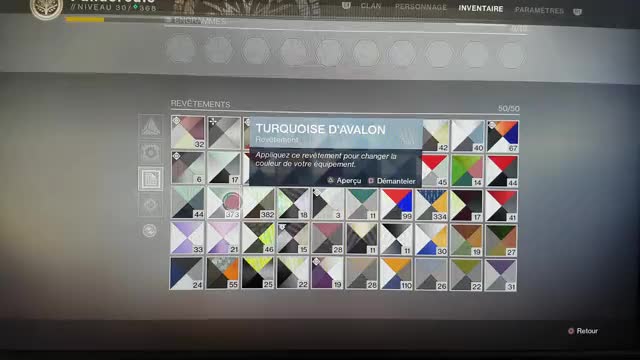Click the 50/50 shader capacity counter
The image size is (640, 360).
(509, 109)
